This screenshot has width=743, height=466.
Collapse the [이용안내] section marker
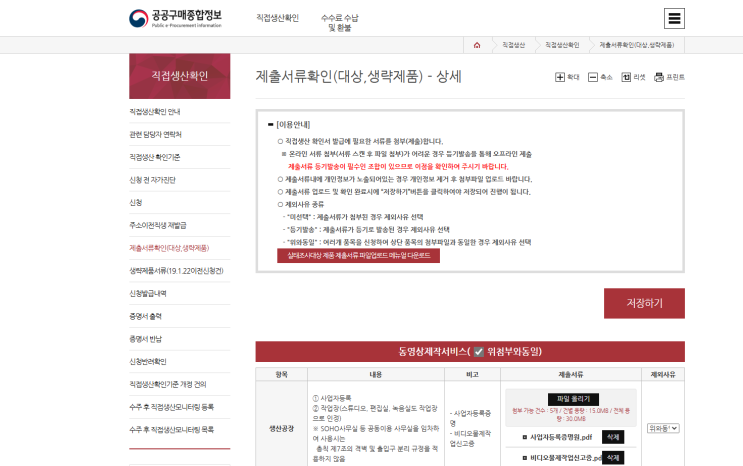tap(271, 125)
